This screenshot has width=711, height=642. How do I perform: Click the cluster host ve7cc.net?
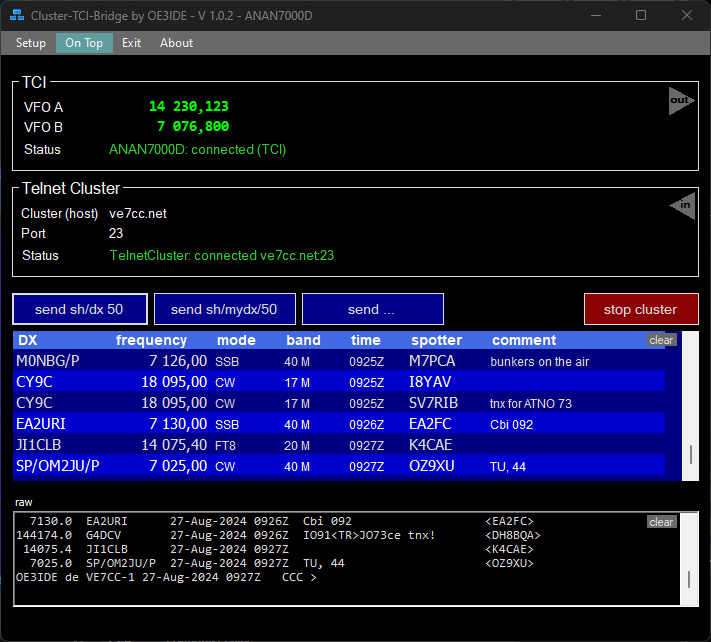click(138, 214)
